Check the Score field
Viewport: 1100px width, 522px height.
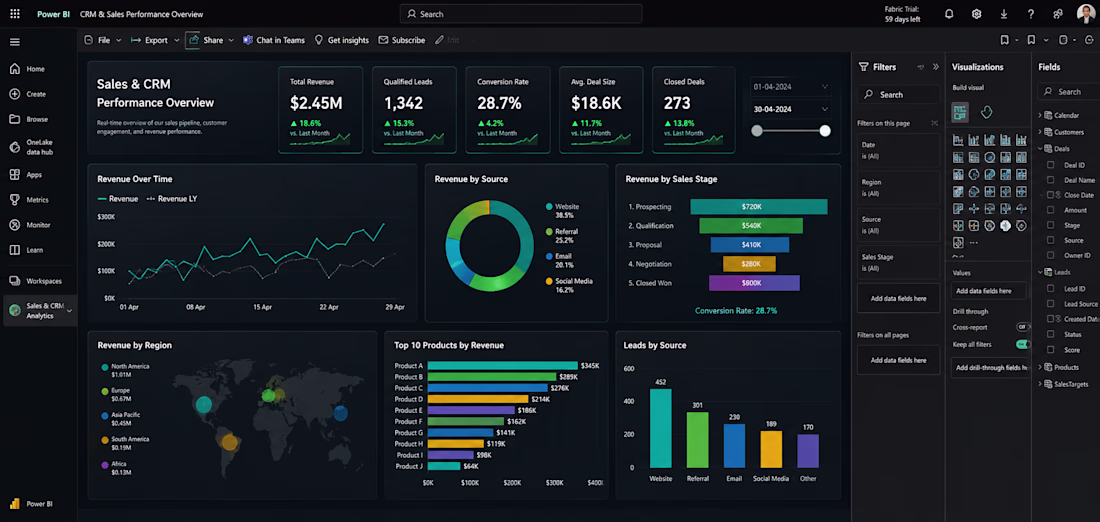point(1050,349)
